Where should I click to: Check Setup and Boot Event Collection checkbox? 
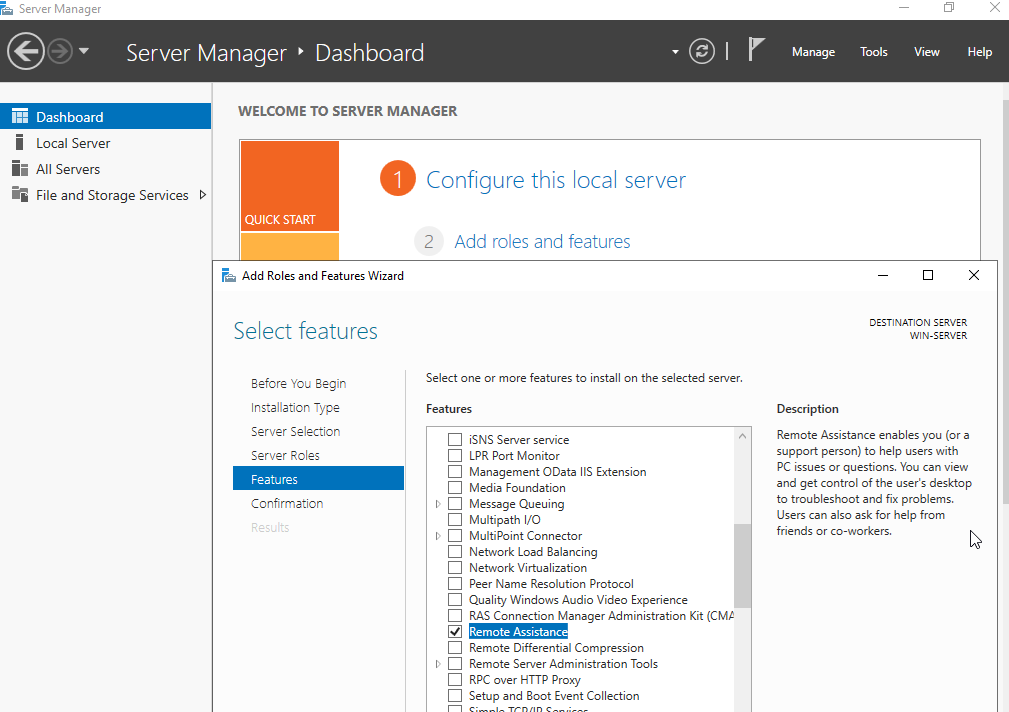point(455,696)
